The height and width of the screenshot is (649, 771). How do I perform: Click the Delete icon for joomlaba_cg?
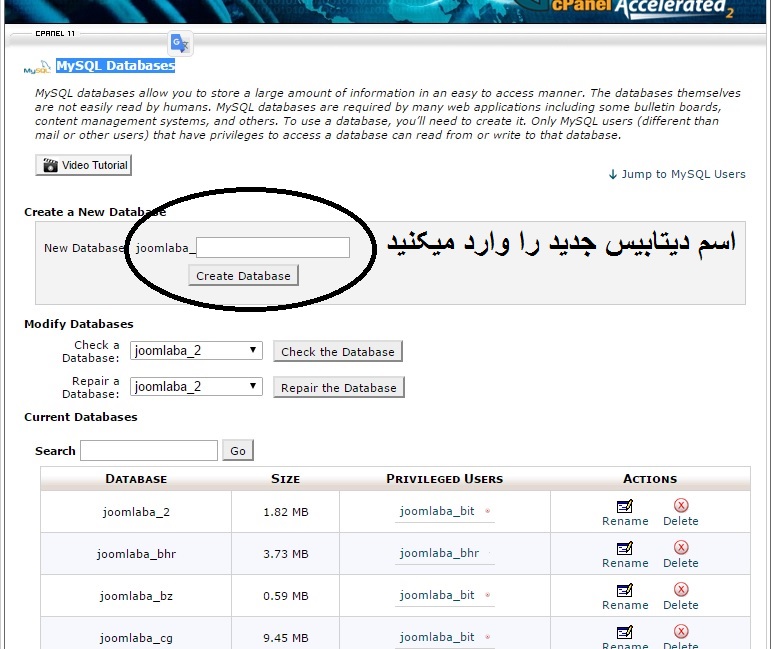tap(681, 632)
